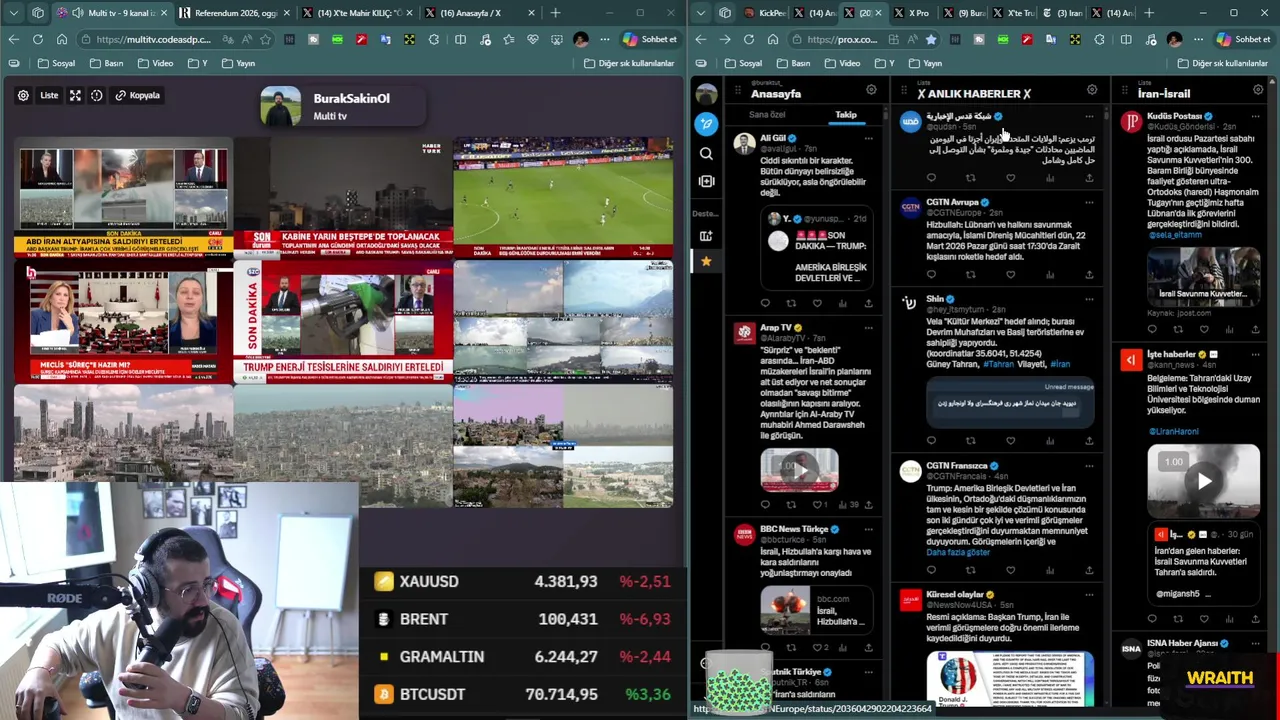Open more menu on Kudüs Postası post
This screenshot has height=720, width=1280.
click(x=1255, y=117)
